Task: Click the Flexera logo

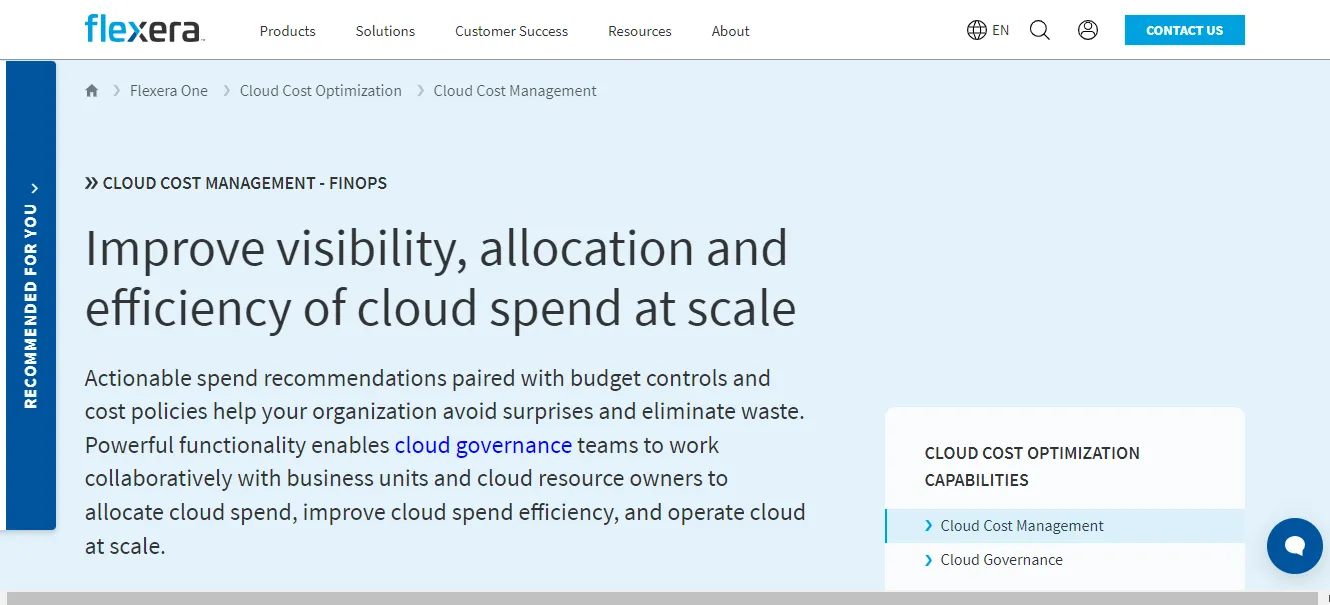Action: click(x=144, y=29)
